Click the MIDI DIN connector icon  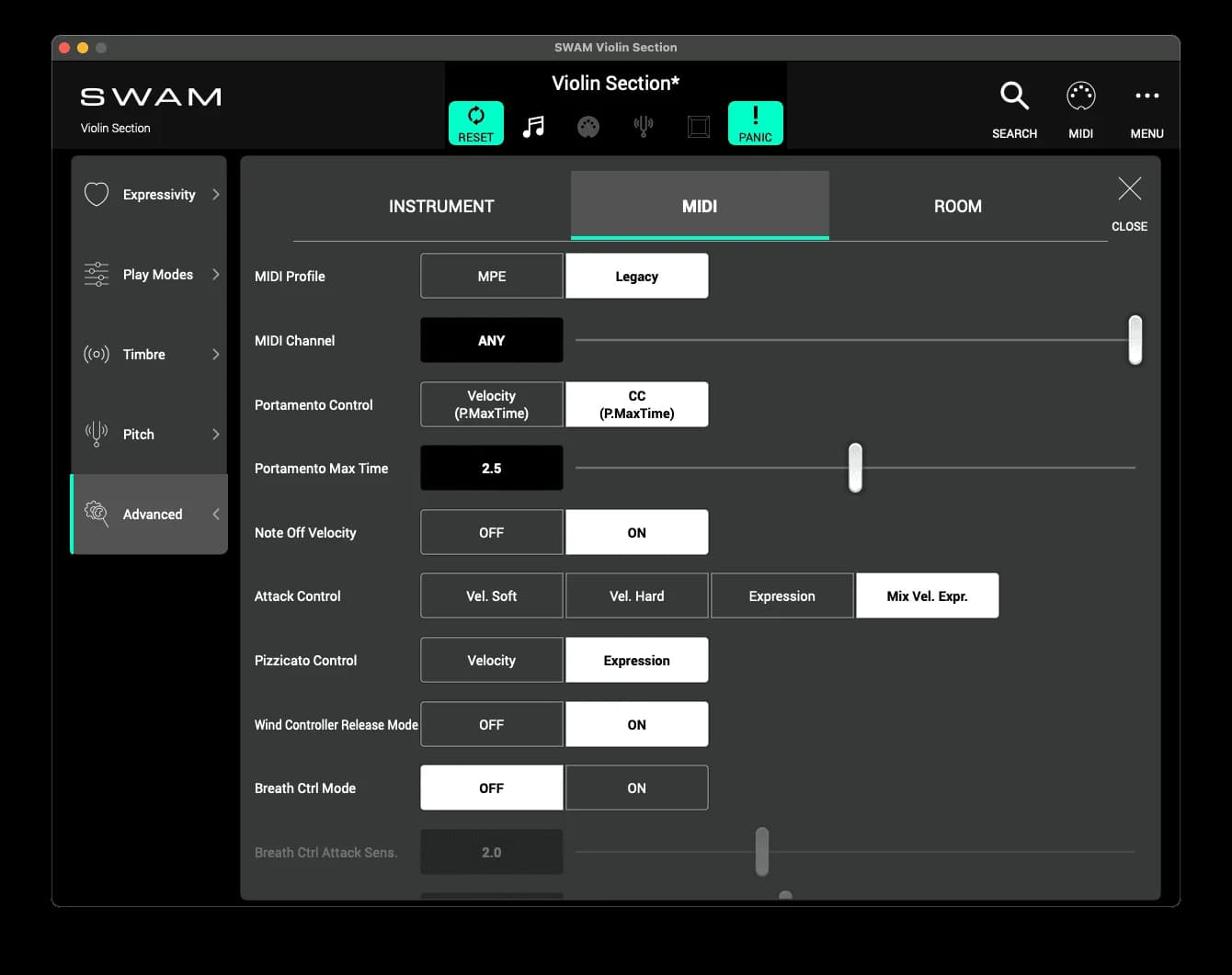point(588,126)
